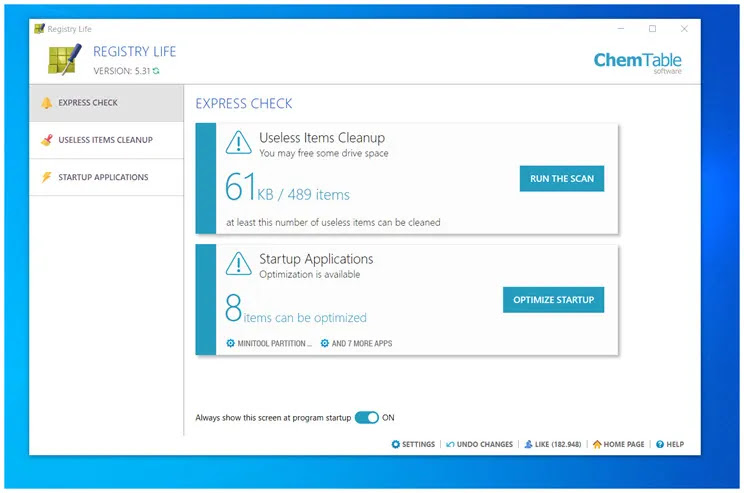Screen dimensions: 744x493
Task: Open the Express Check tab
Action: pos(106,103)
